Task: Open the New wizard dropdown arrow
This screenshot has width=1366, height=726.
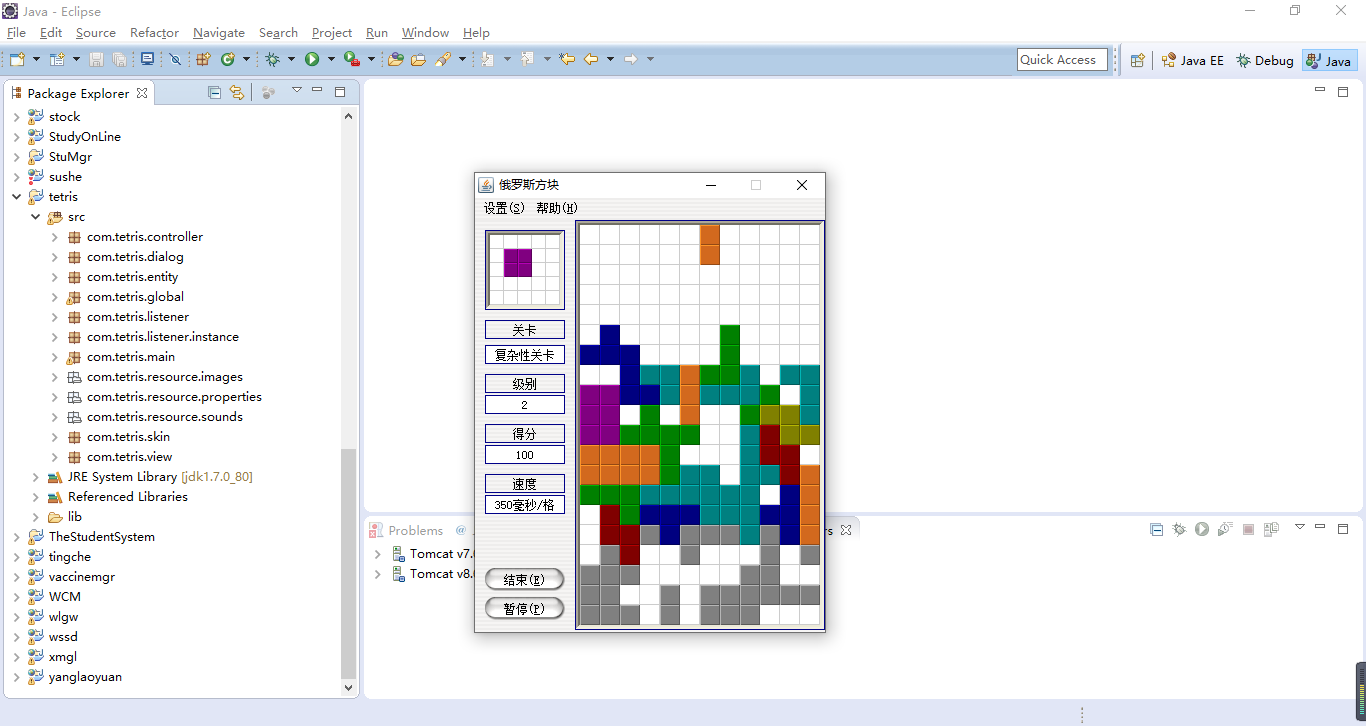Action: 35,60
